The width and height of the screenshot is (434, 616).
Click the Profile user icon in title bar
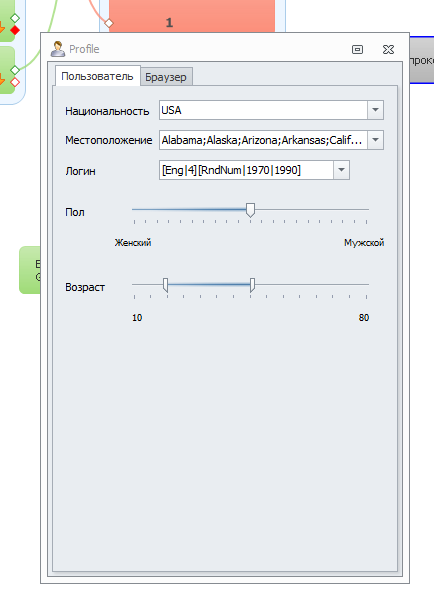click(x=58, y=49)
